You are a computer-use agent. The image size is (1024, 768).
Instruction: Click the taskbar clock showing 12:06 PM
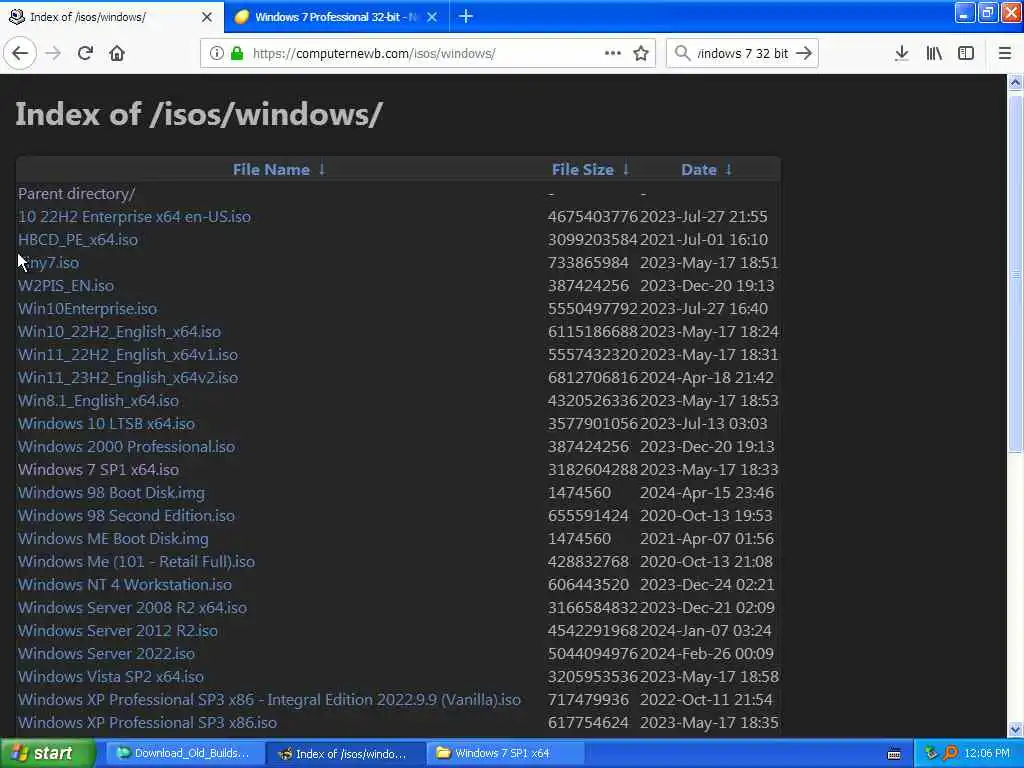pos(987,753)
